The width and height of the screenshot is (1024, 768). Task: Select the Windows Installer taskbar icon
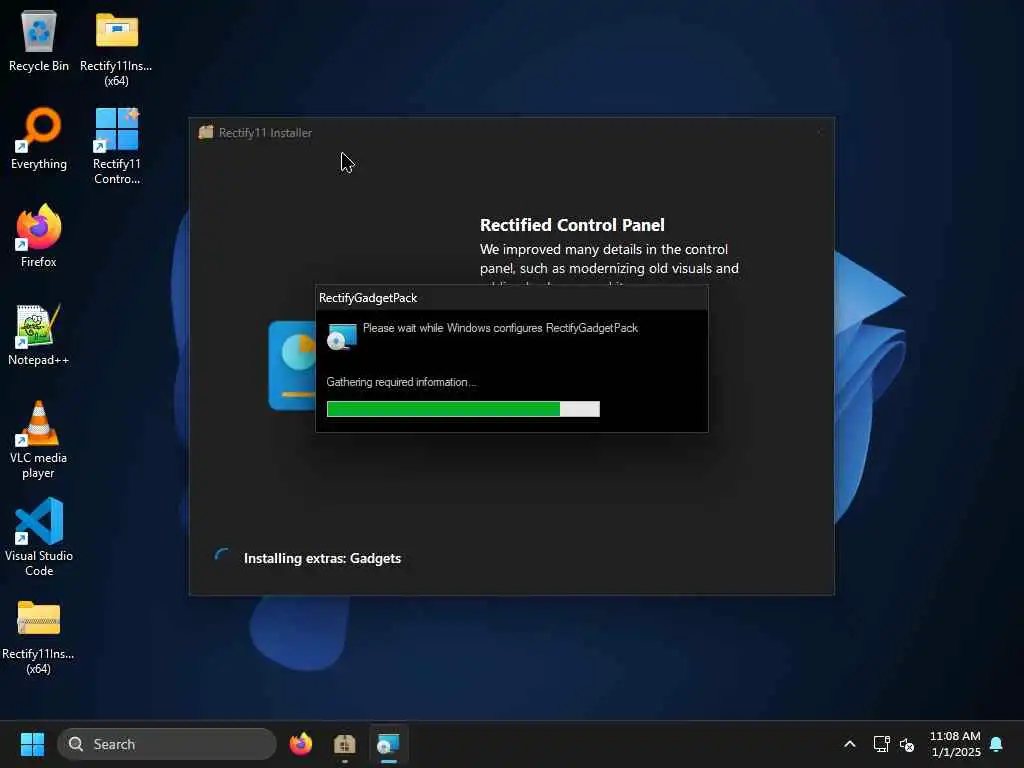click(x=389, y=744)
